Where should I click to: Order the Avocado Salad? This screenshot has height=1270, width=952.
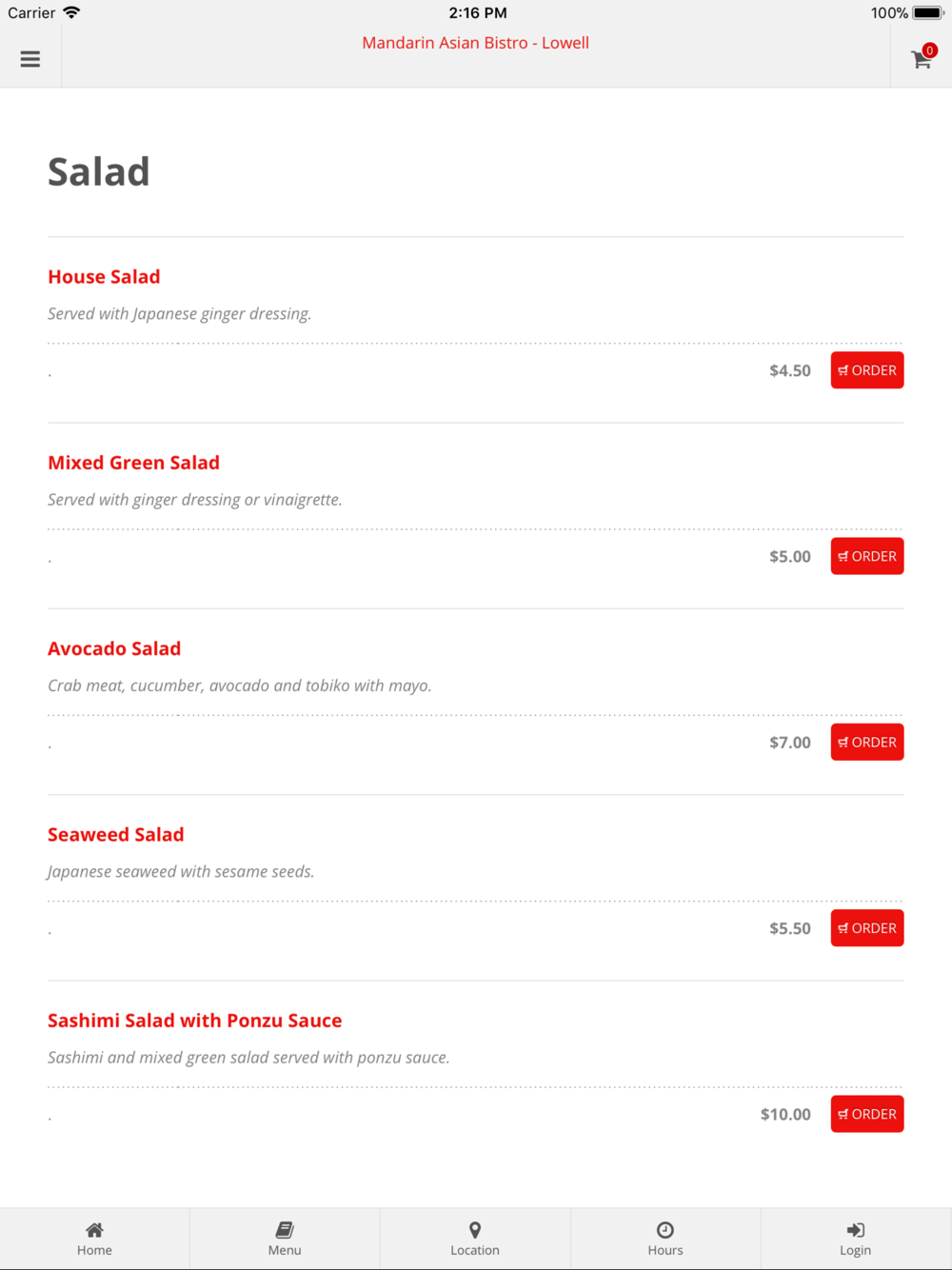[866, 742]
